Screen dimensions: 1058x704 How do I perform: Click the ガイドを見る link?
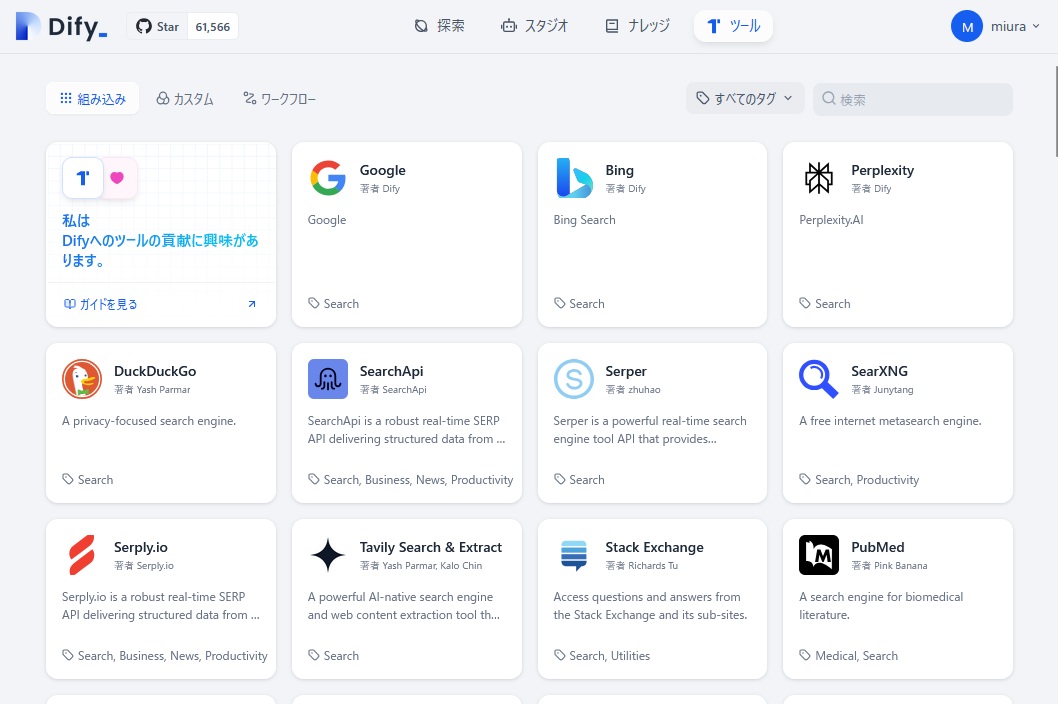pyautogui.click(x=101, y=304)
